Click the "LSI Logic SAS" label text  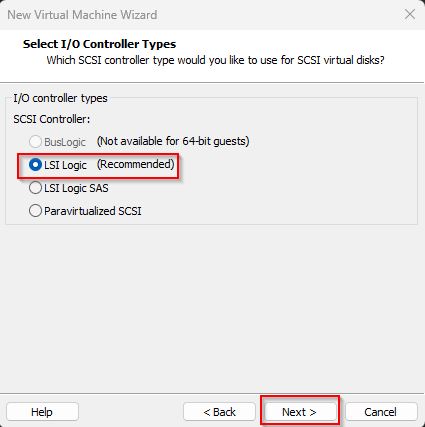pos(76,188)
